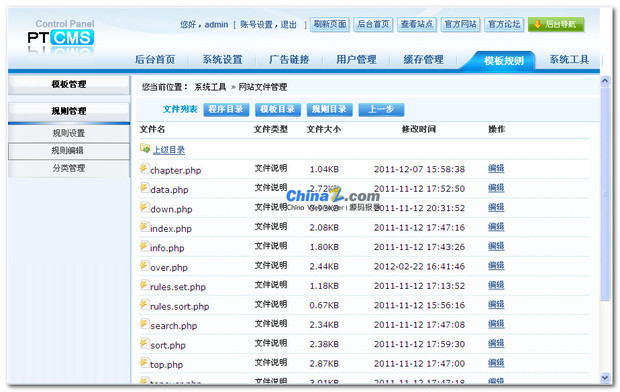Click 编辑 for sort.php
Viewport: 620px width, 392px height.
click(496, 343)
